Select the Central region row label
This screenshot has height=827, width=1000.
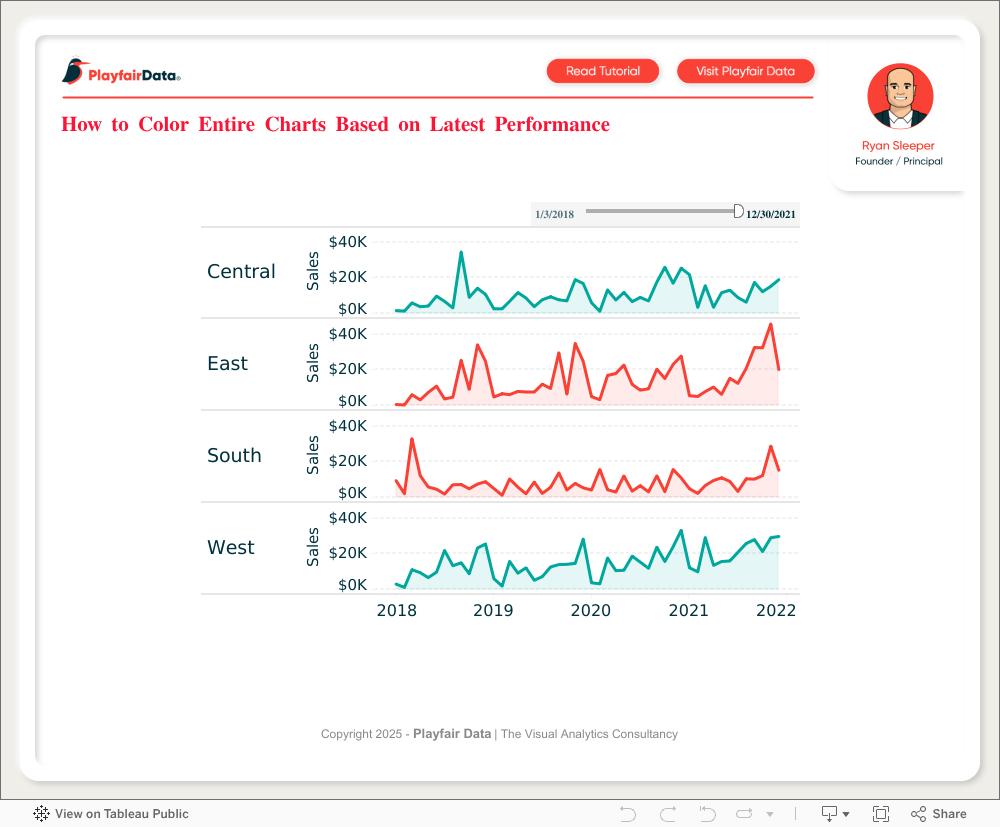(241, 272)
